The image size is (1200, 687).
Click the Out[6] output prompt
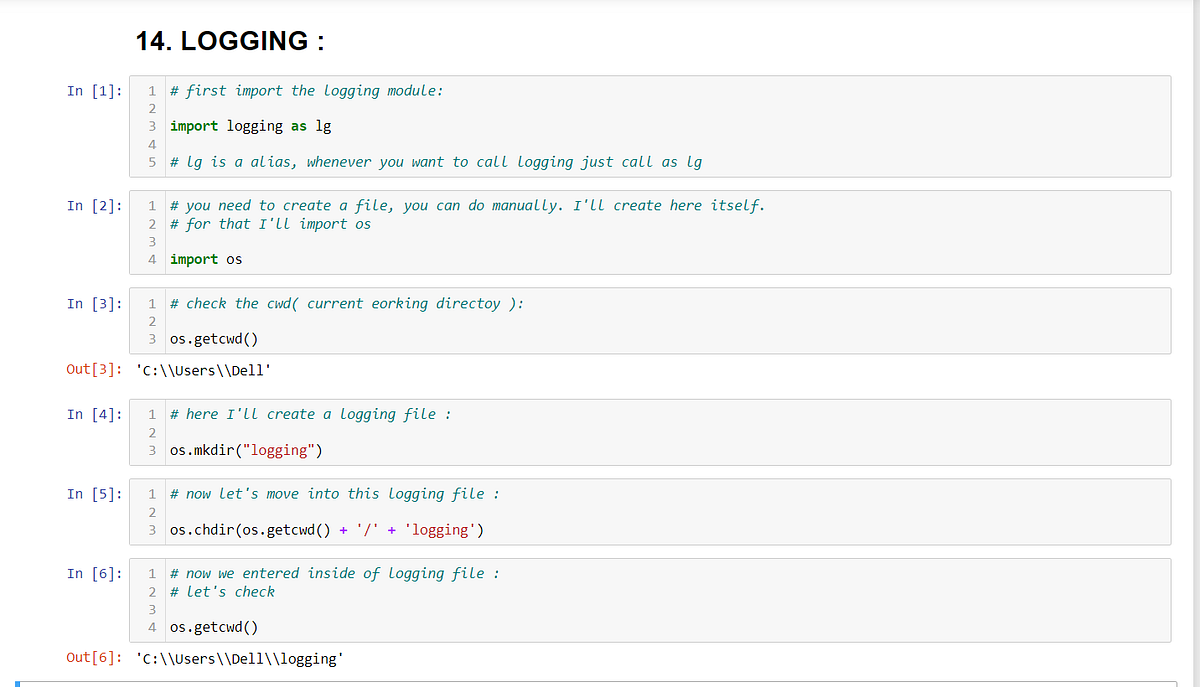point(95,658)
